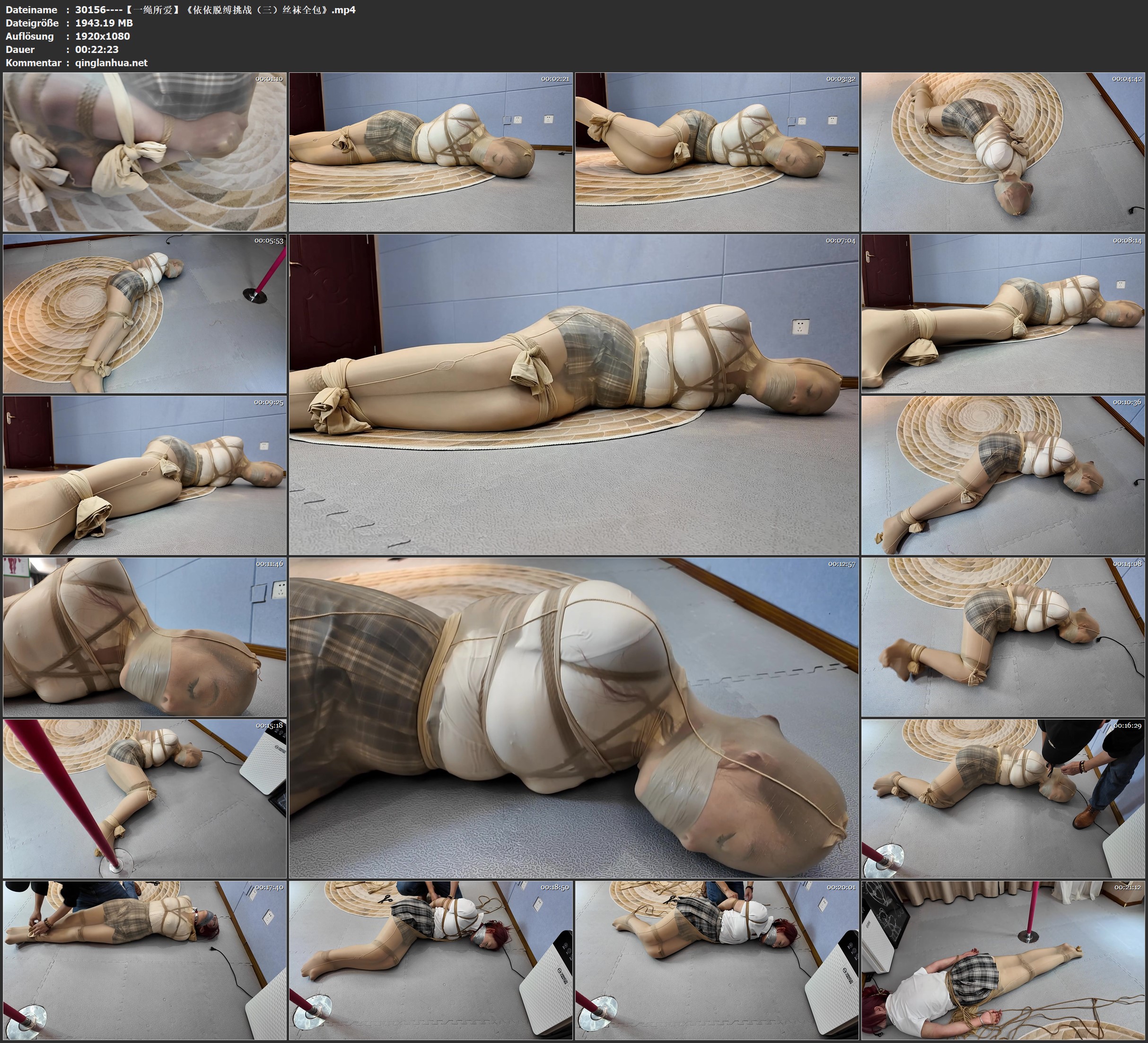This screenshot has height=1043, width=1148.
Task: Click the frame timestamped 00:15:18
Action: (x=145, y=799)
